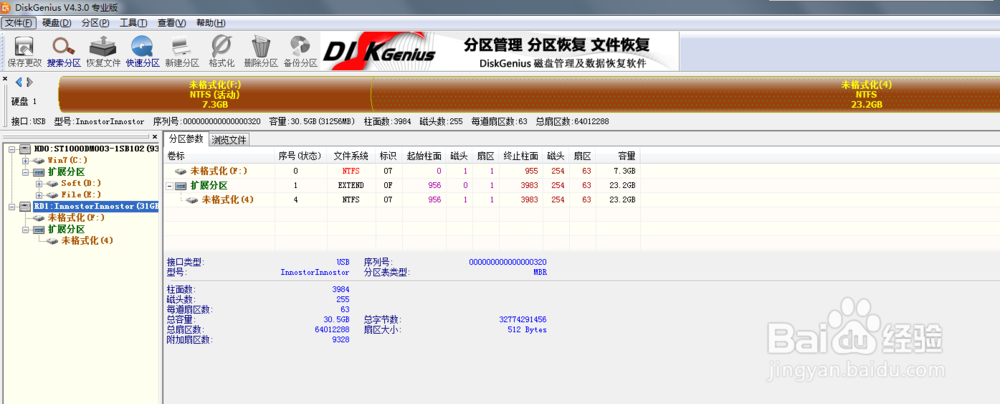Select the 扩展分区 row in partition table

(402, 186)
